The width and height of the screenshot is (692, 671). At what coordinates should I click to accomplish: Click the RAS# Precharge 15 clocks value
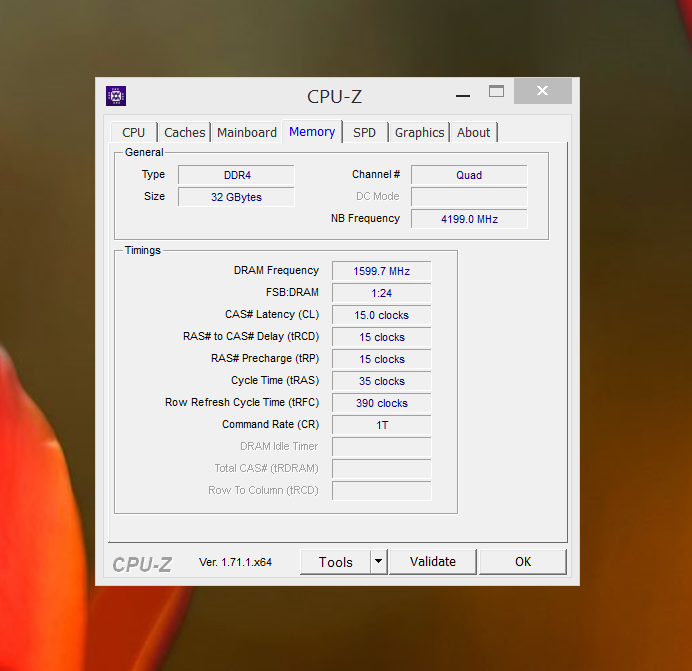click(x=382, y=359)
